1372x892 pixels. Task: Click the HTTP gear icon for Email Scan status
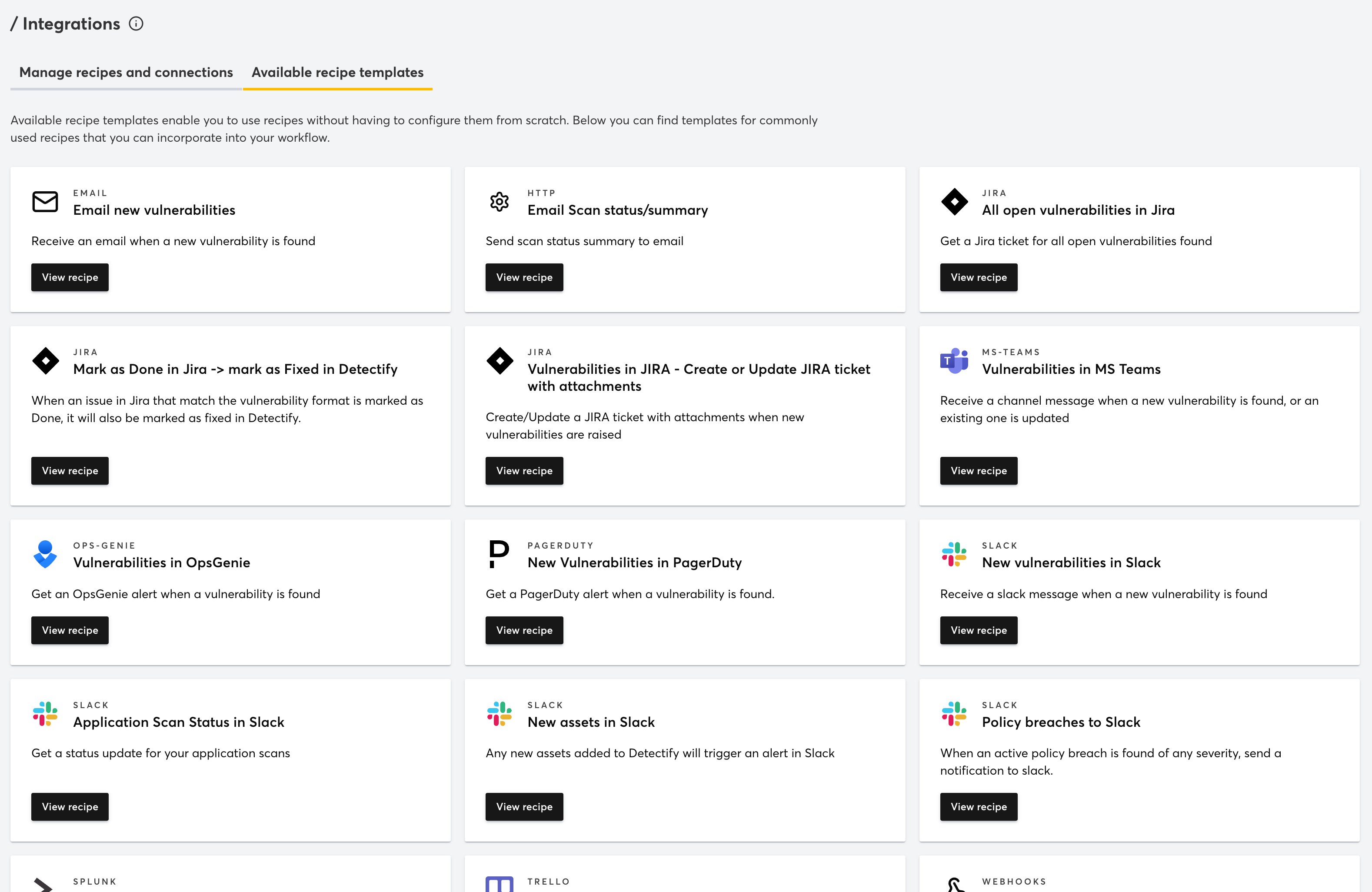pyautogui.click(x=499, y=202)
